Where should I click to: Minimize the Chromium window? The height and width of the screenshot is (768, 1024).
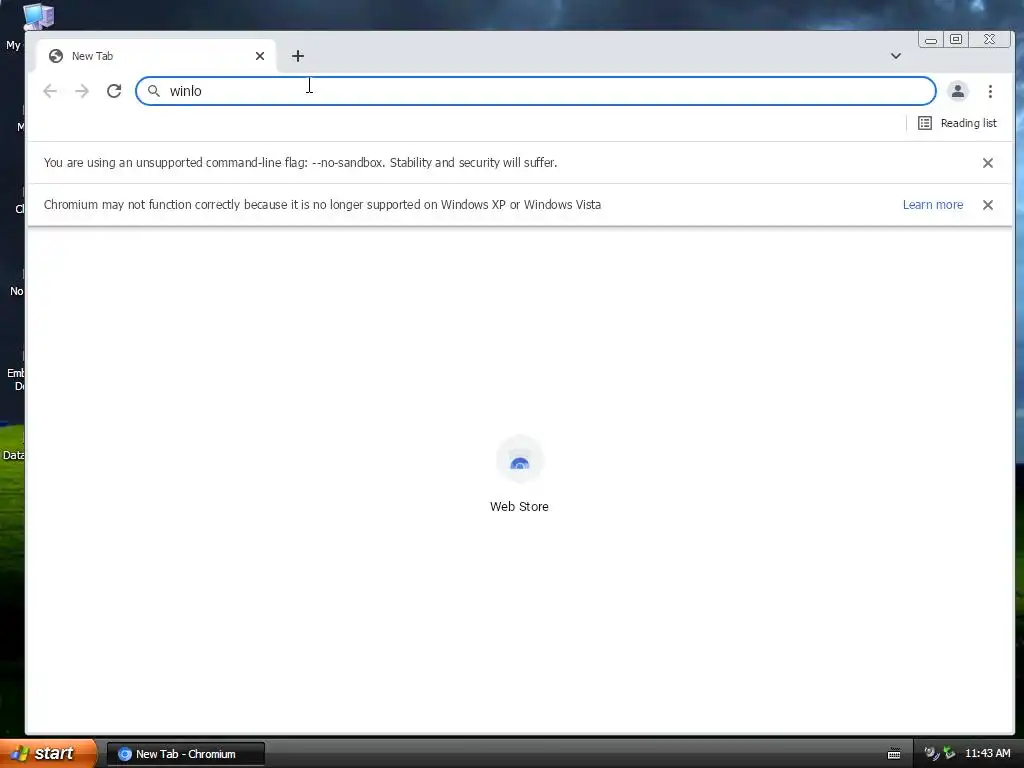coord(931,40)
